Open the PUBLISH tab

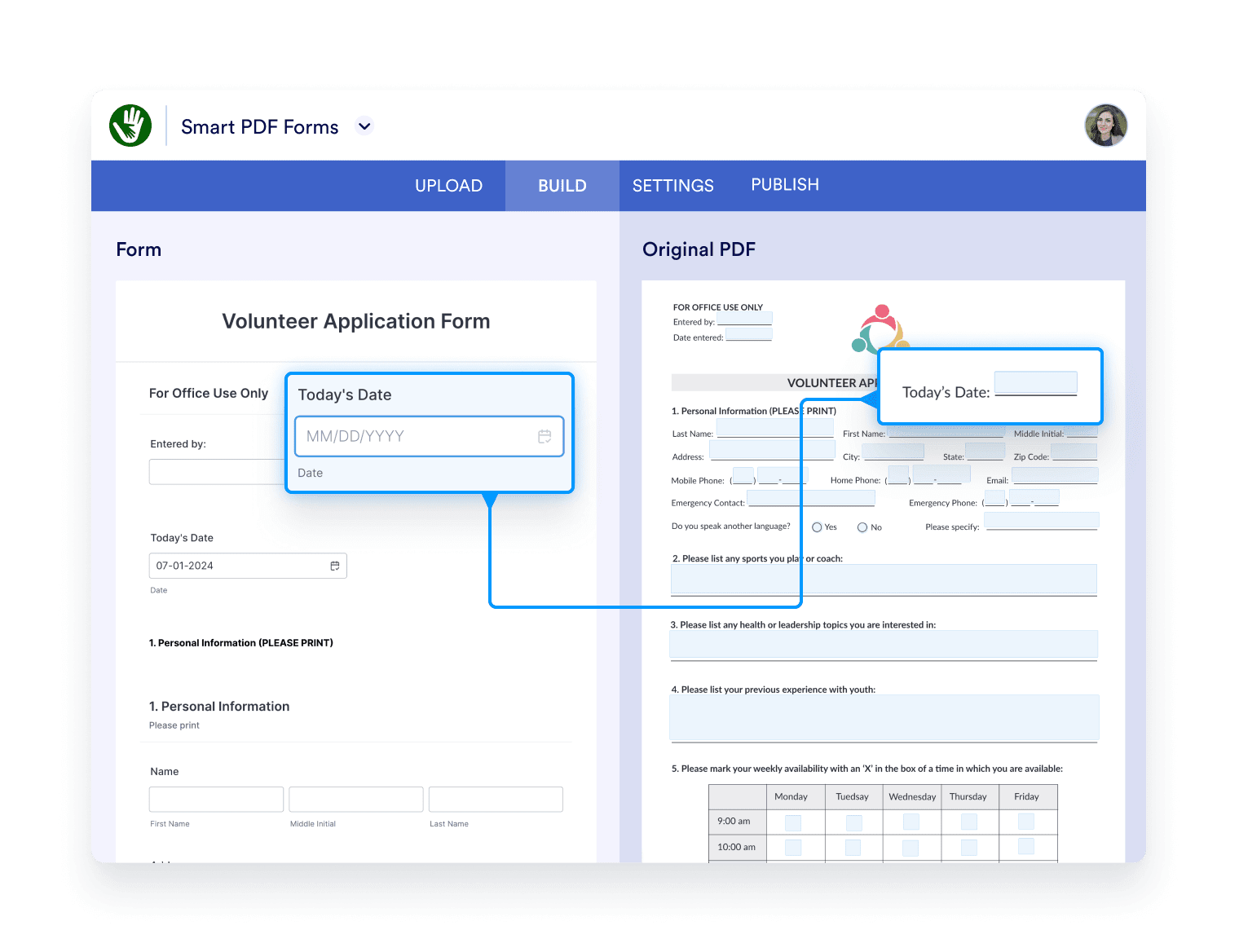(784, 185)
